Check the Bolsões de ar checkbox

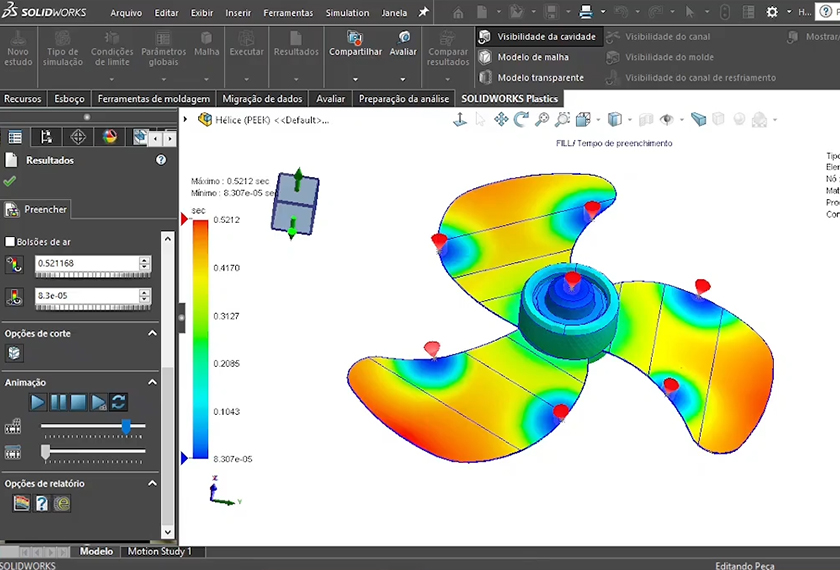10,242
